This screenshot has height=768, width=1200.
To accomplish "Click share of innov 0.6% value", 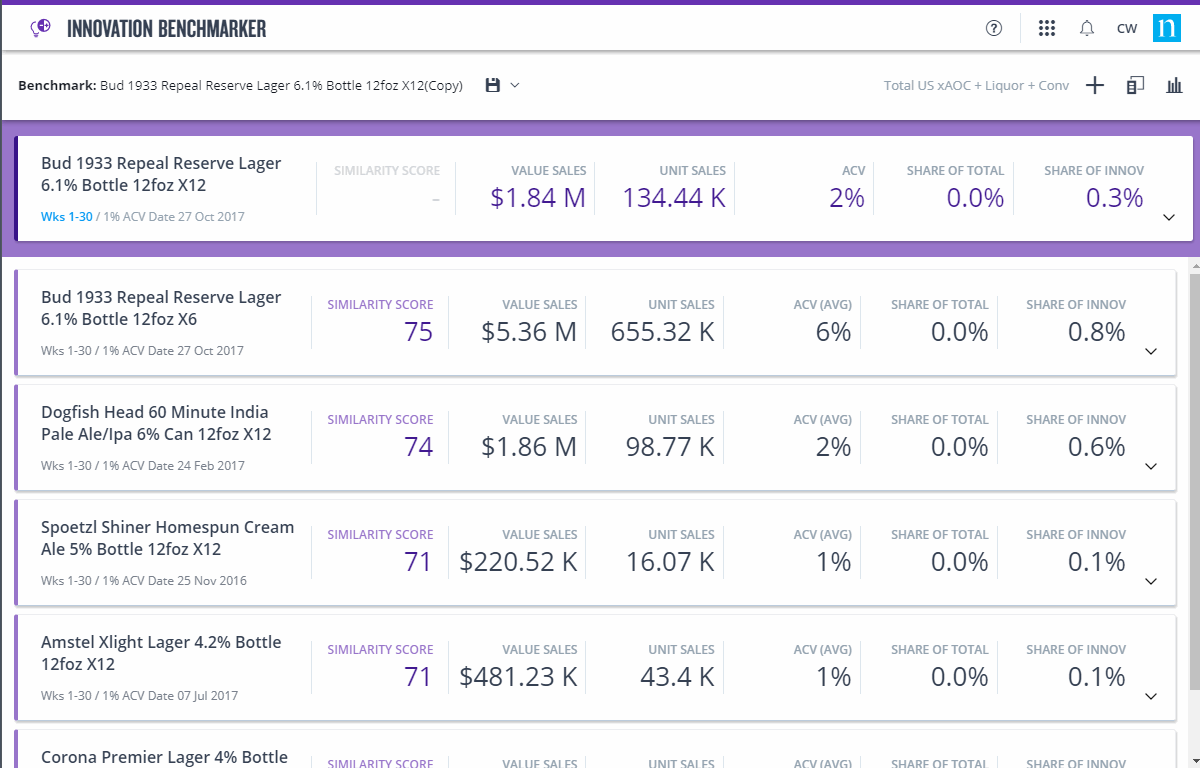I will (1097, 447).
